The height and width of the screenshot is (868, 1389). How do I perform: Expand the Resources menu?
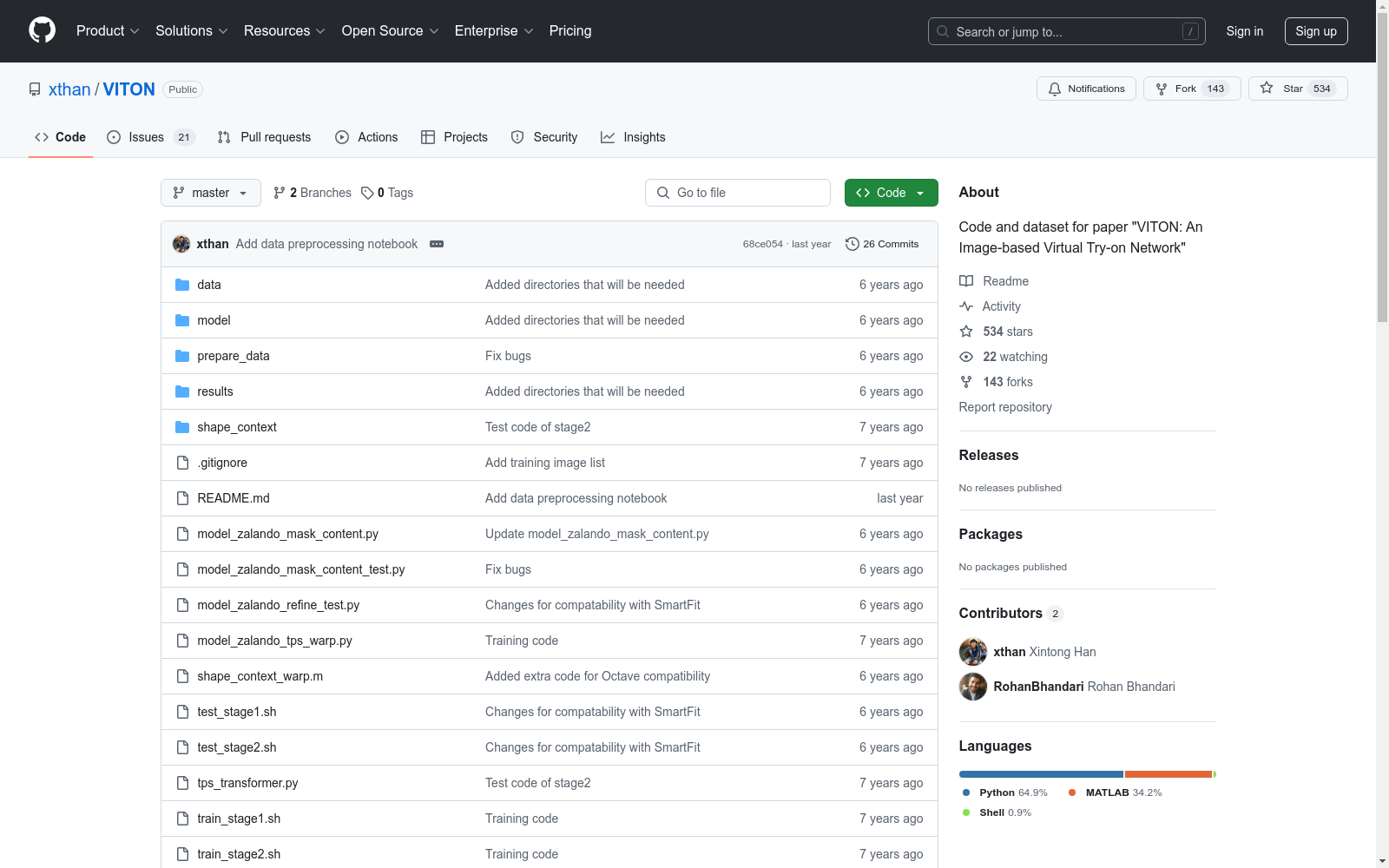point(285,30)
